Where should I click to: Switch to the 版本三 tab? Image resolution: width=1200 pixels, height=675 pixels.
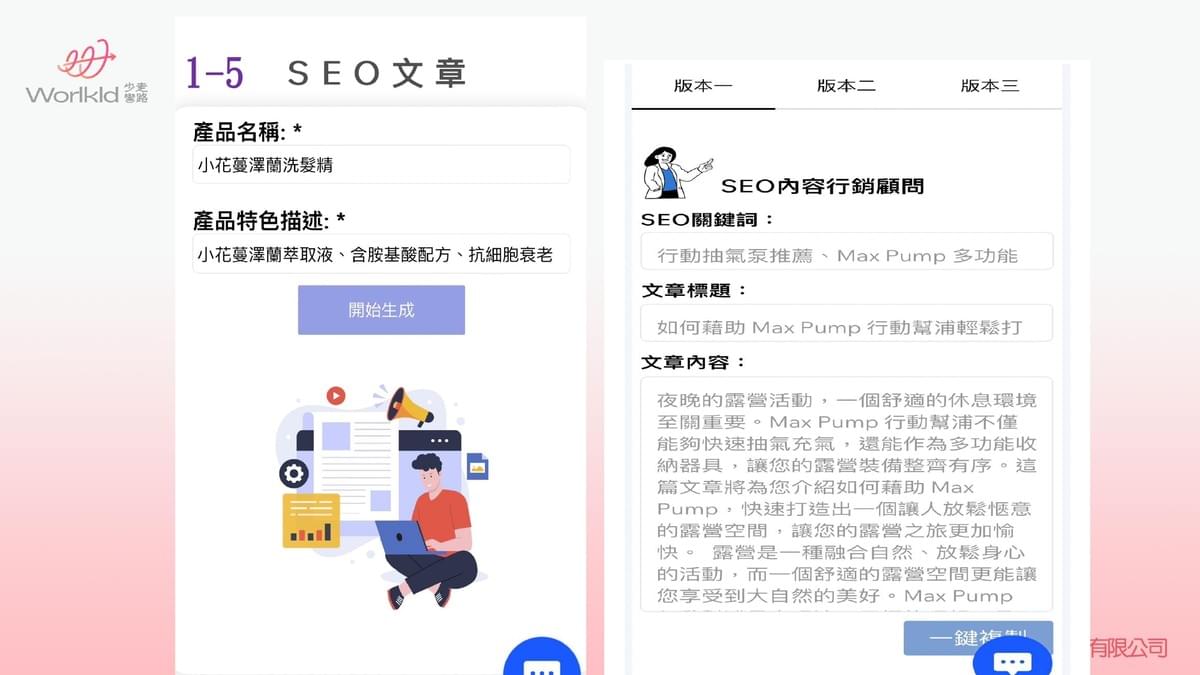[x=989, y=86]
